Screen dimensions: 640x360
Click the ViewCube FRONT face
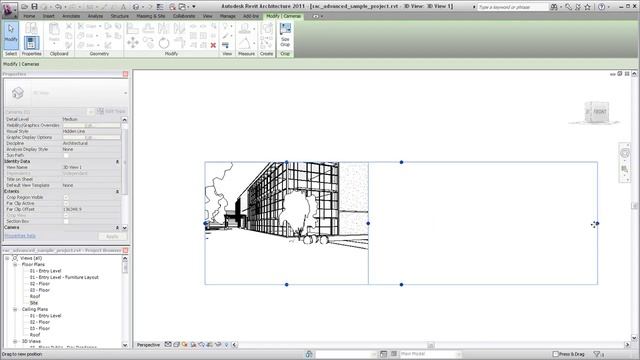coord(600,111)
